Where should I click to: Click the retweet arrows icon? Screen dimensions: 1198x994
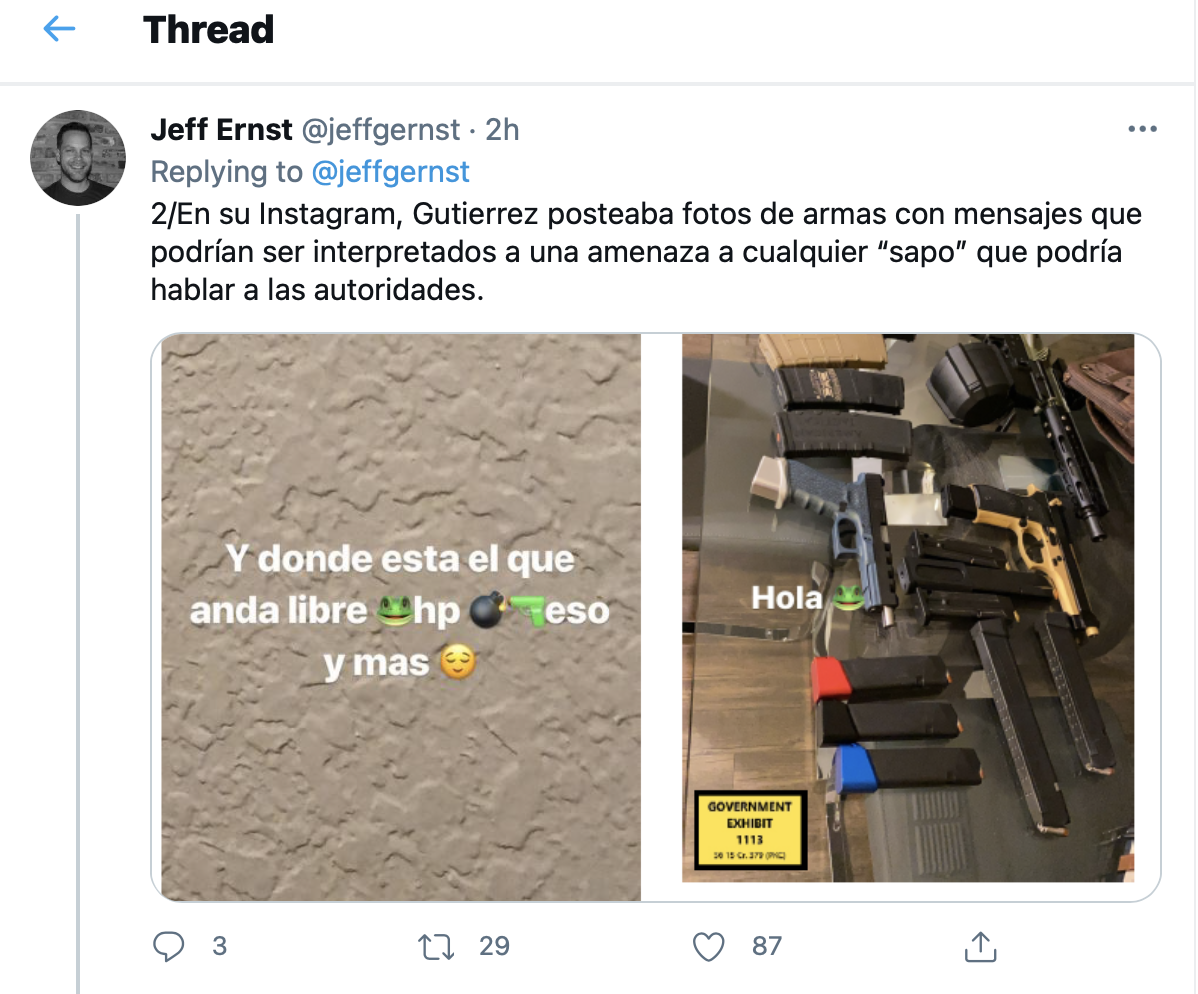[436, 947]
